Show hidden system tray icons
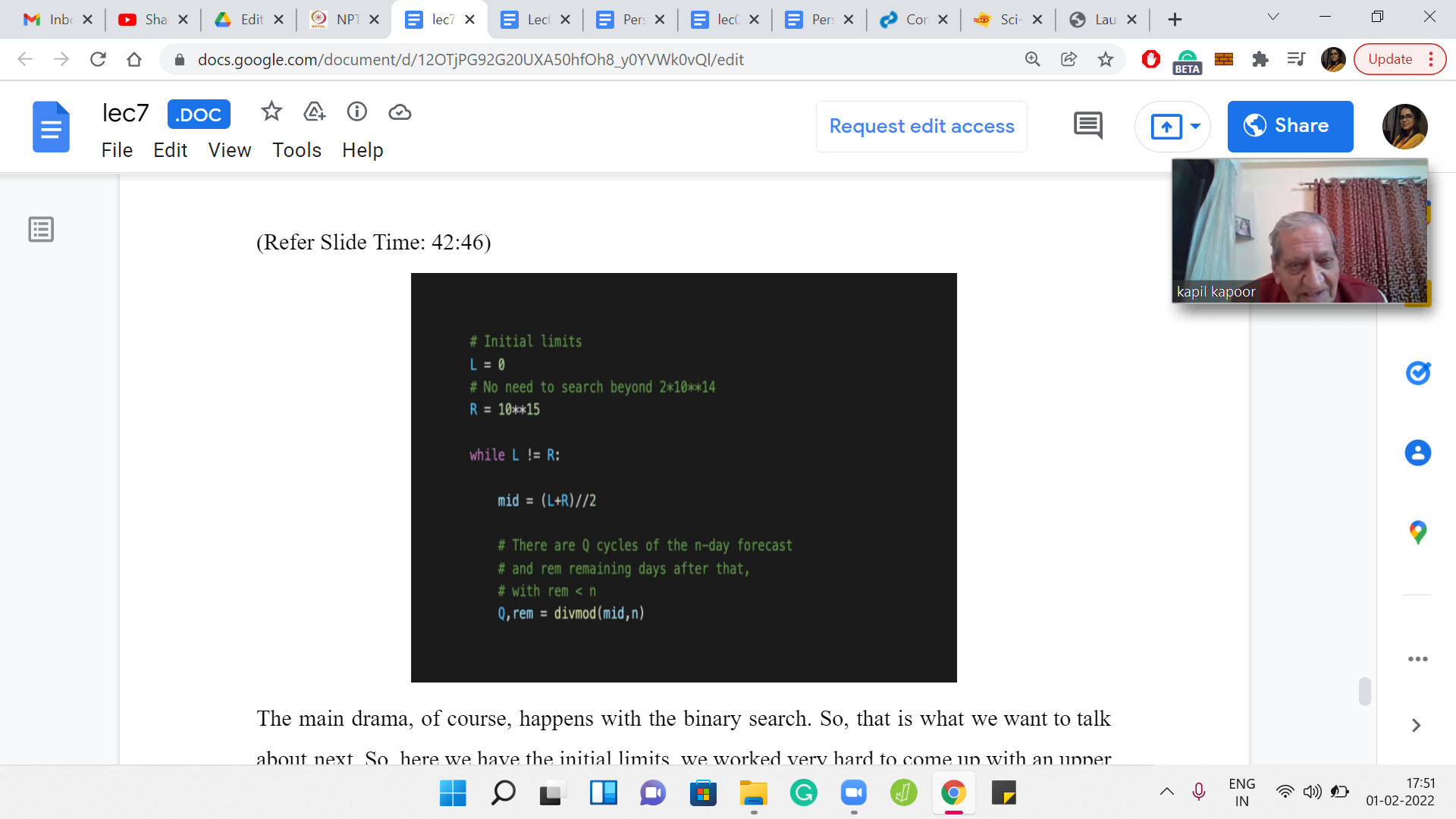Viewport: 1456px width, 819px height. tap(1167, 792)
